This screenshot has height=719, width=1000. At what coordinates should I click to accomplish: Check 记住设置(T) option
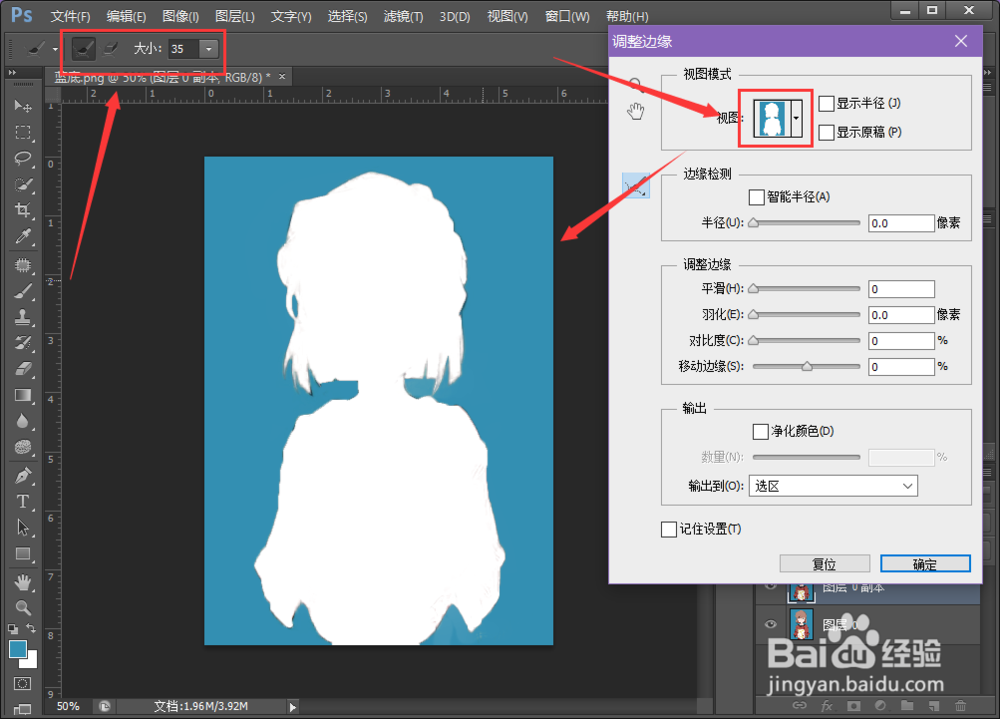668,529
